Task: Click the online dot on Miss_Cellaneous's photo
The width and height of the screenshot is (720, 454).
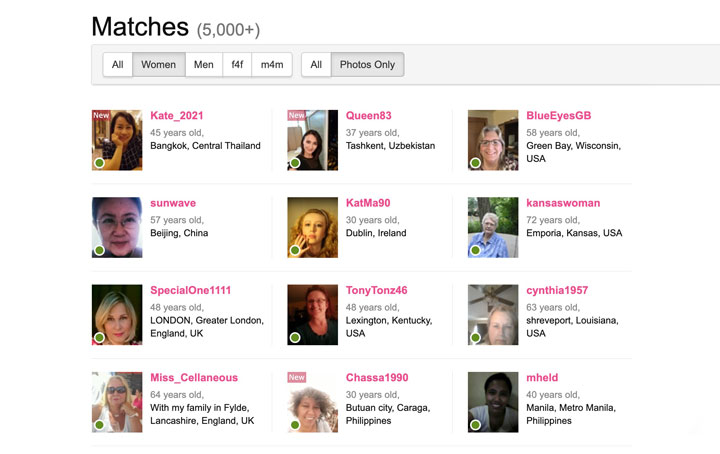Action: pyautogui.click(x=99, y=425)
